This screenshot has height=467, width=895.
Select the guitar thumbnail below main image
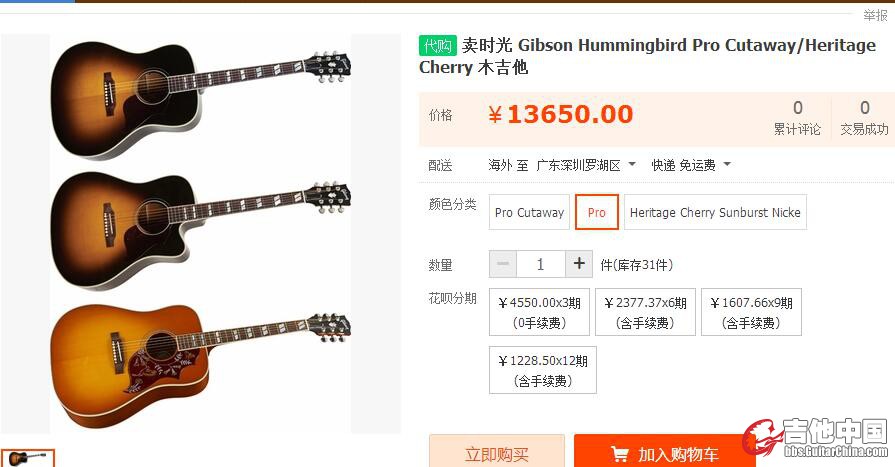click(27, 458)
